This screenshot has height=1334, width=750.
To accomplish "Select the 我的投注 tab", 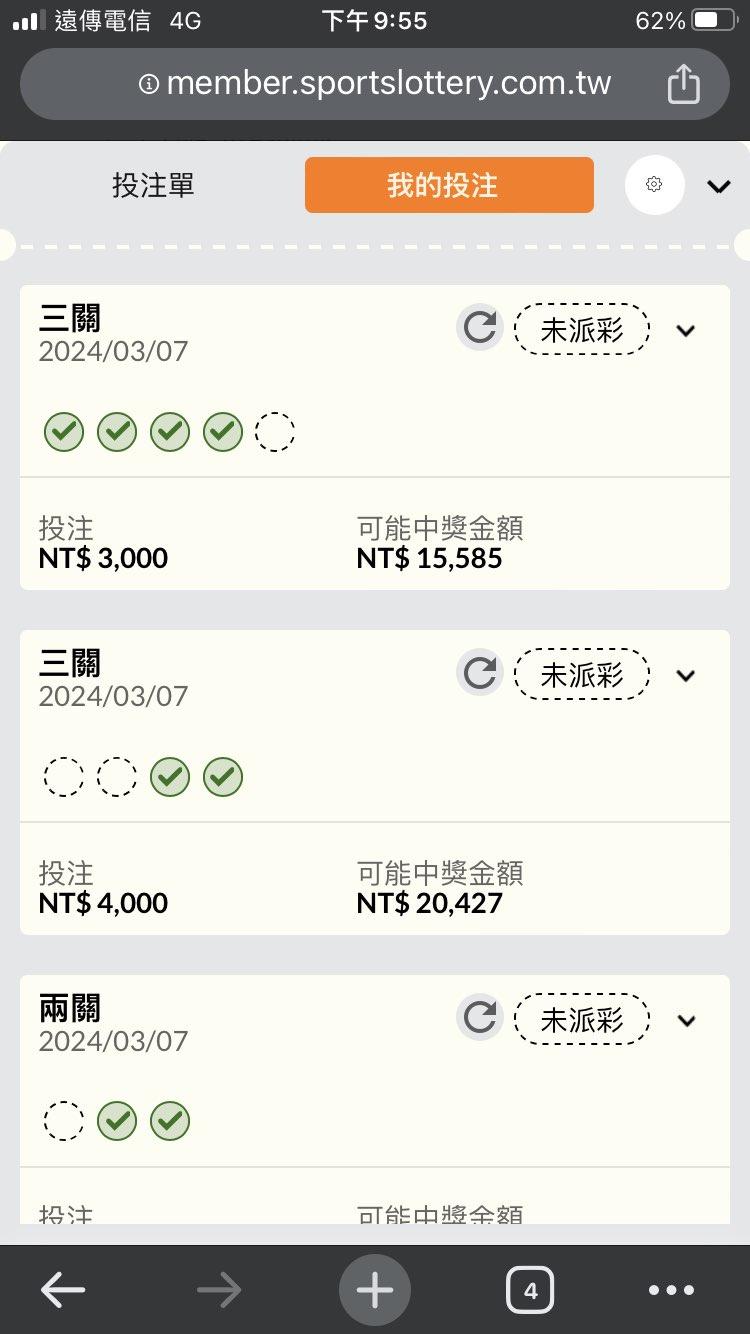I will (x=449, y=185).
